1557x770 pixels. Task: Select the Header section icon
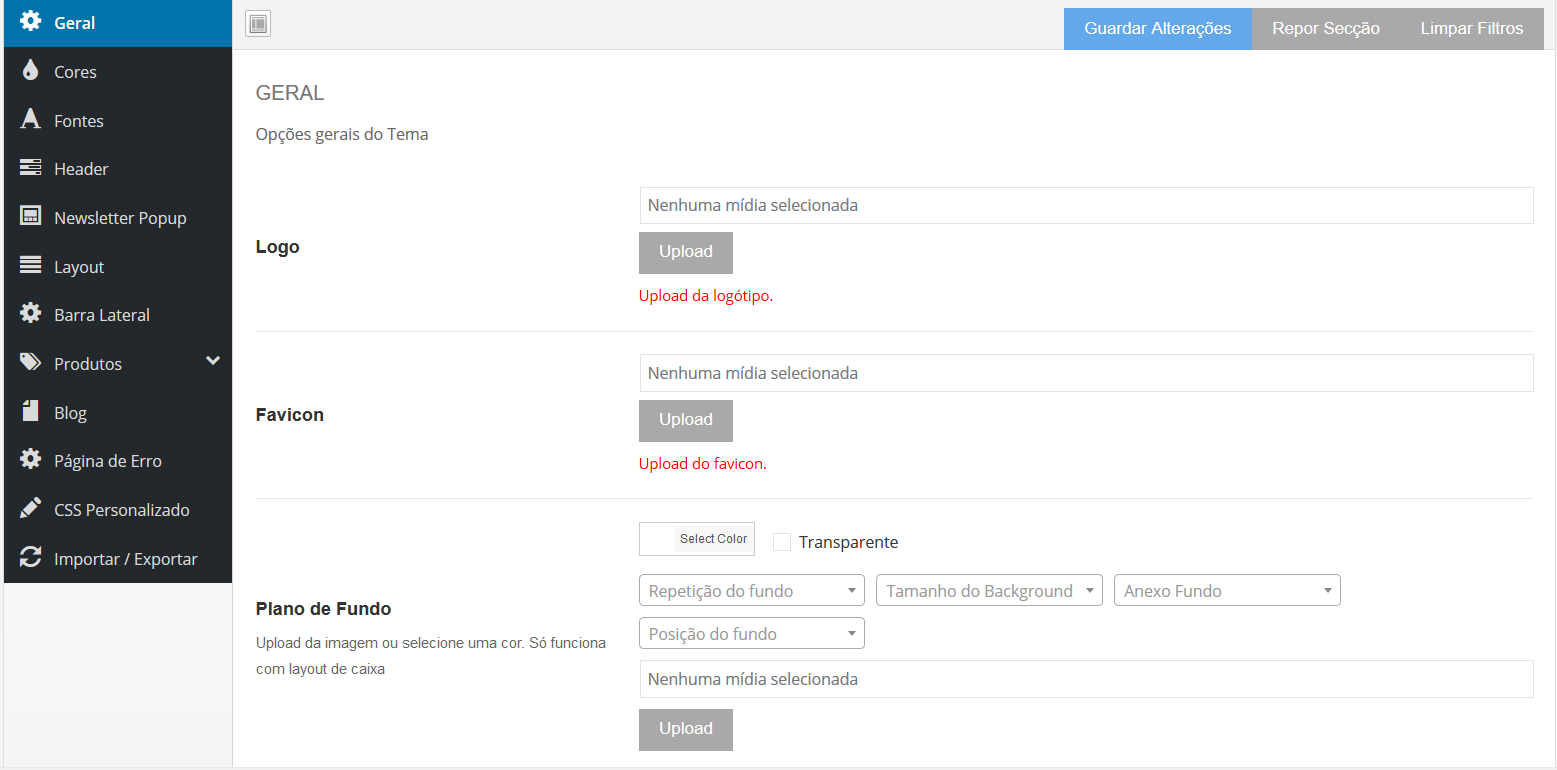pyautogui.click(x=30, y=168)
